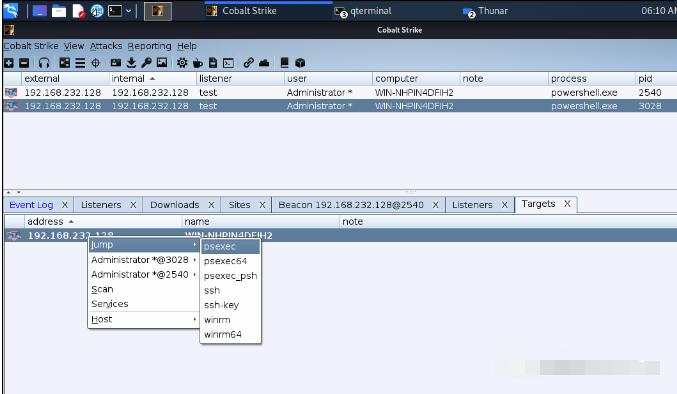Switch to Thunar in taskbar

(x=486, y=11)
